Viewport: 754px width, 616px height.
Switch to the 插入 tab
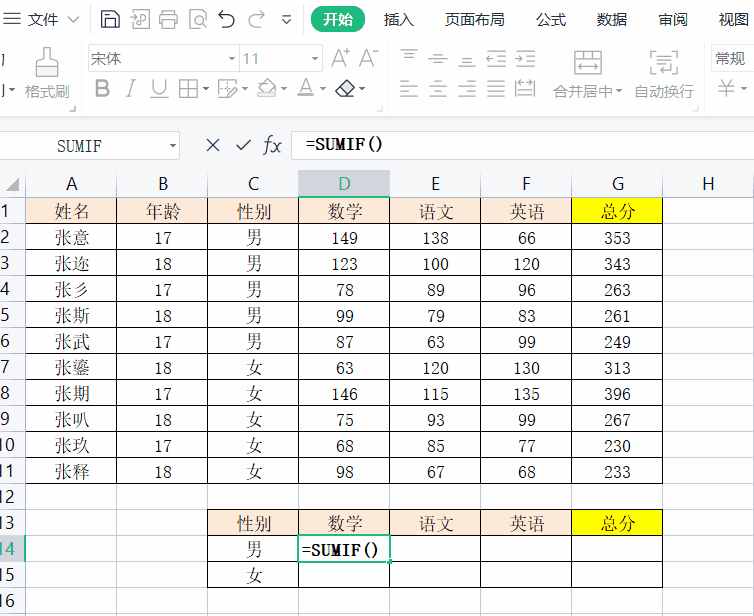click(399, 19)
